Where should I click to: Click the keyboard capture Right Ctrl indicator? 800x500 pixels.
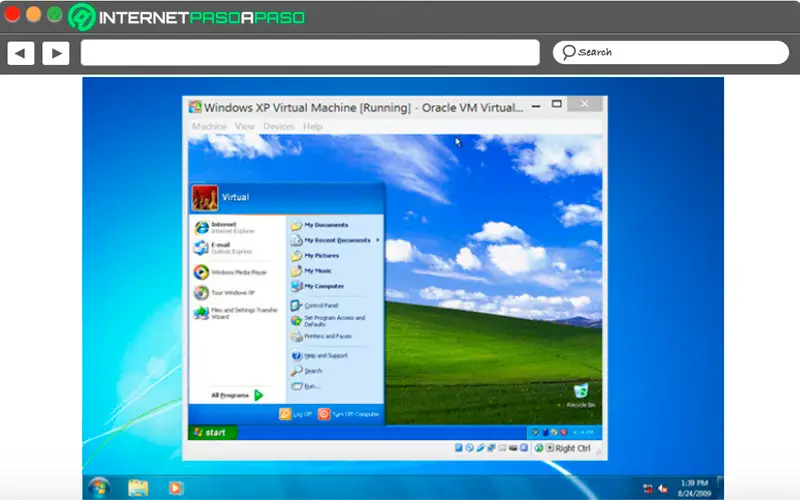pyautogui.click(x=568, y=448)
